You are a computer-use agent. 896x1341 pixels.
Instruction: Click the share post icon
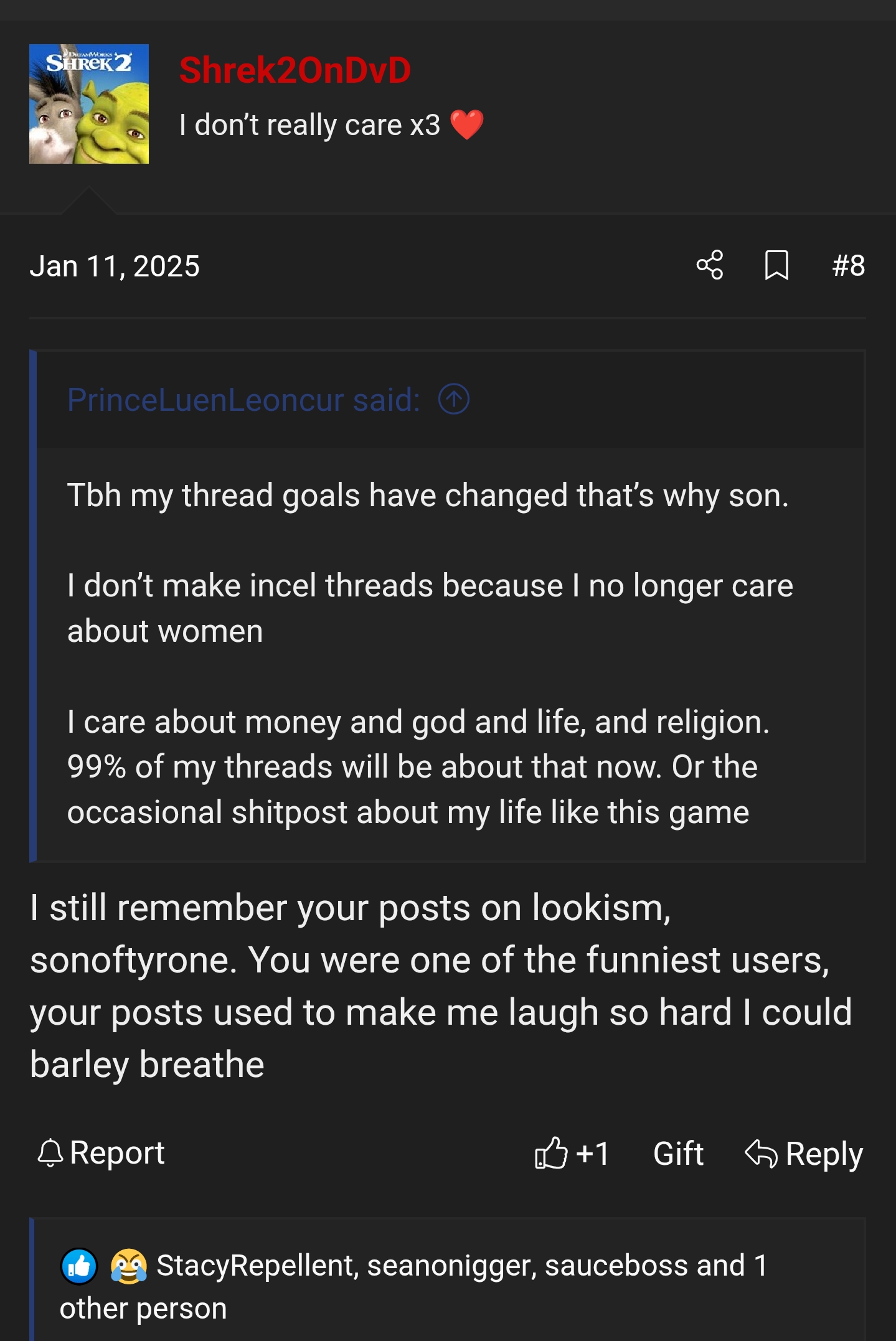[710, 265]
